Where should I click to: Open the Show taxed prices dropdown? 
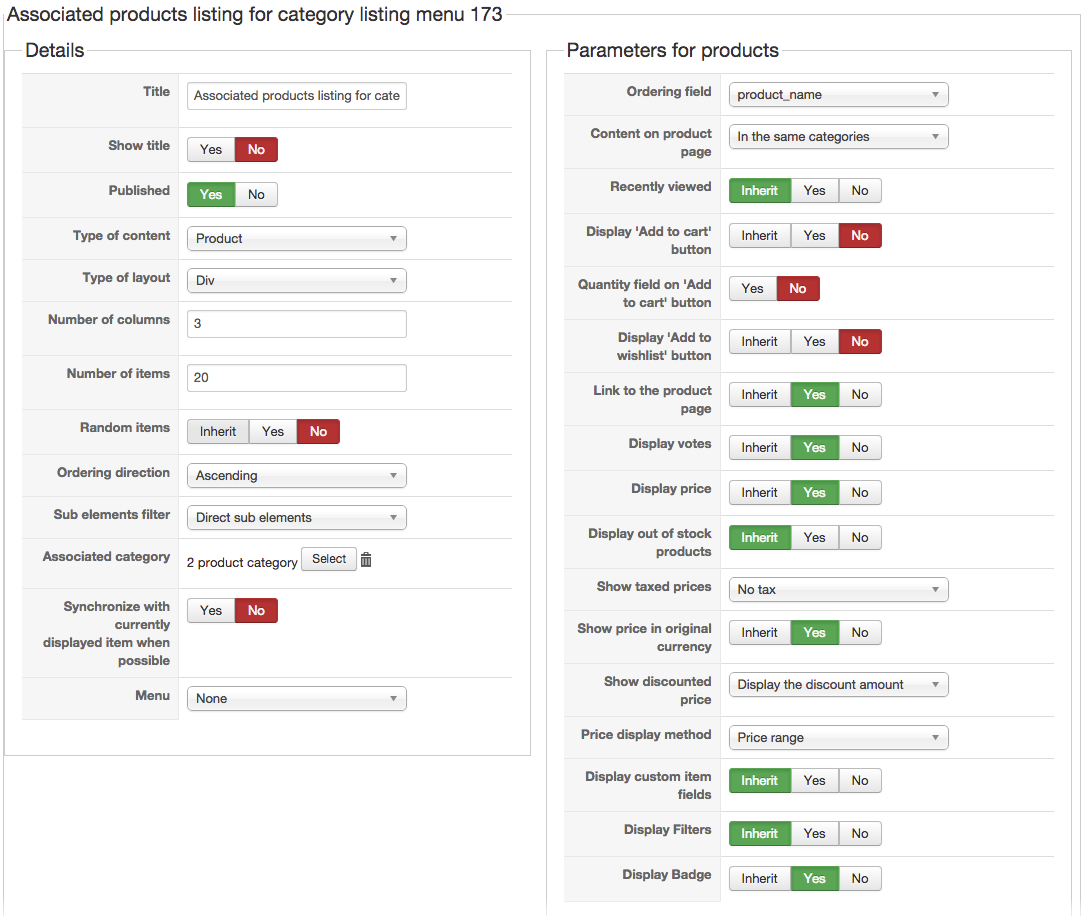click(x=838, y=589)
